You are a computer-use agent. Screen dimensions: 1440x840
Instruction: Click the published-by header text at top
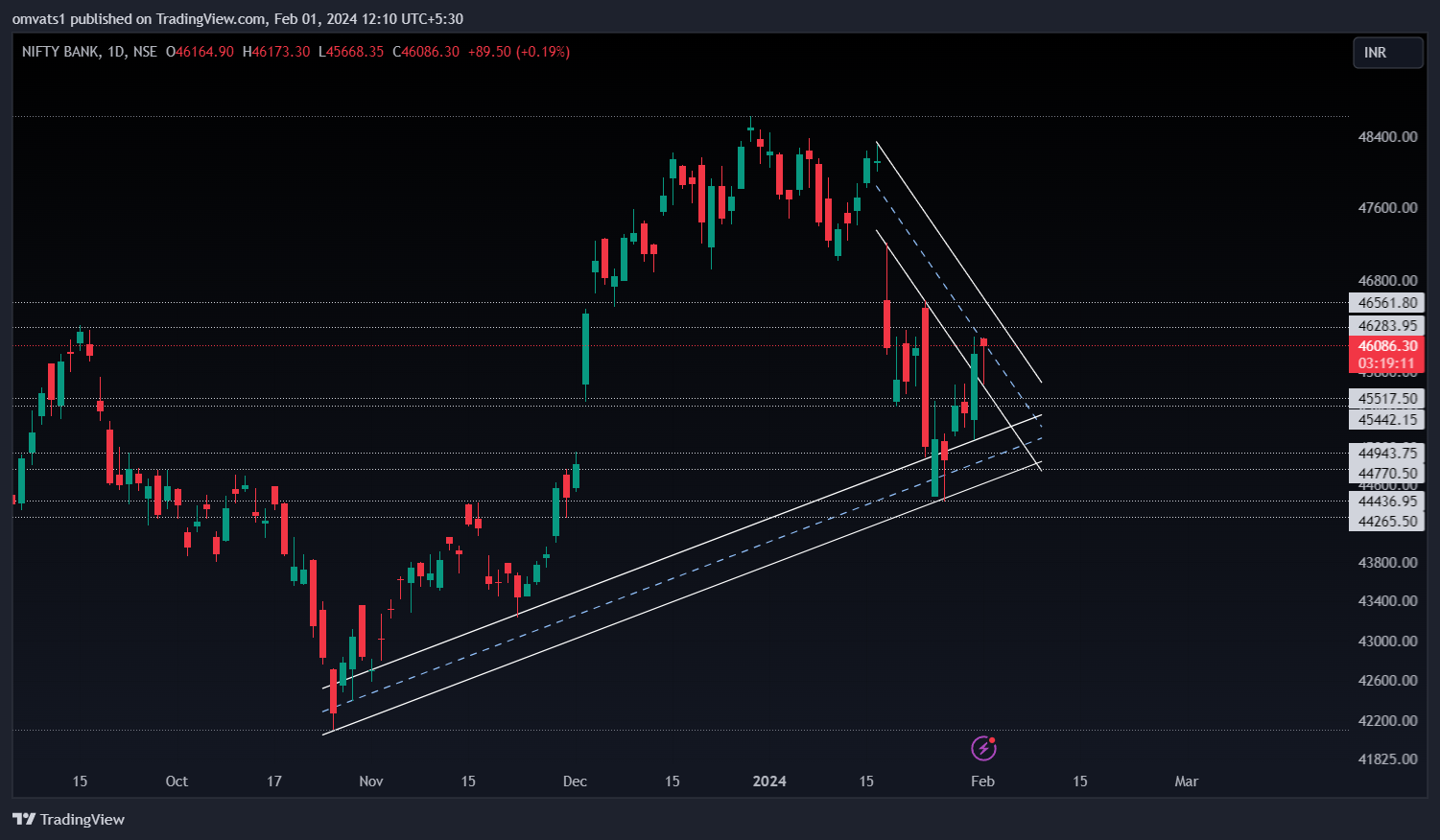(238, 19)
